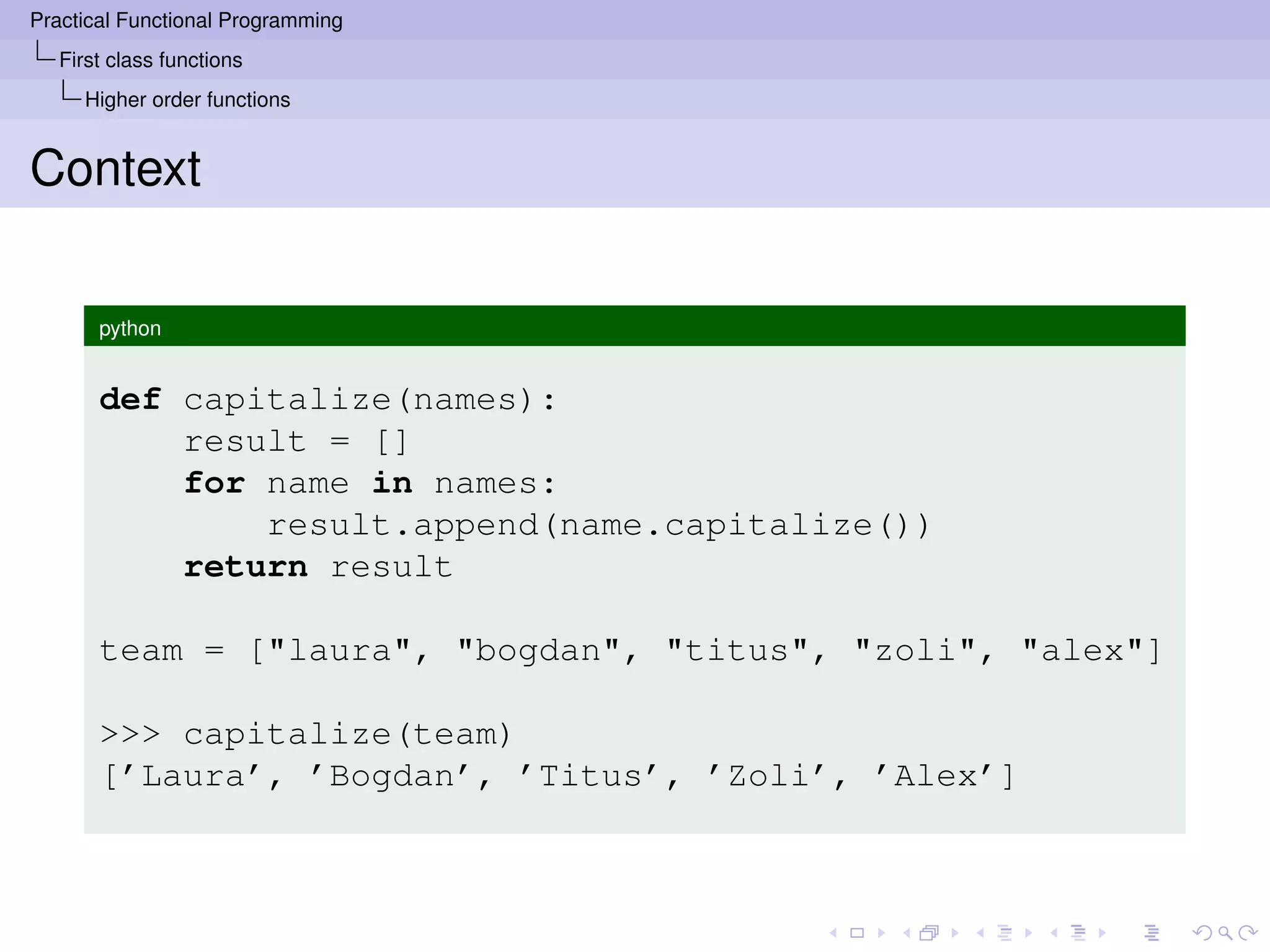The width and height of the screenshot is (1270, 952).
Task: Click the 'result = []' line
Action: point(296,442)
